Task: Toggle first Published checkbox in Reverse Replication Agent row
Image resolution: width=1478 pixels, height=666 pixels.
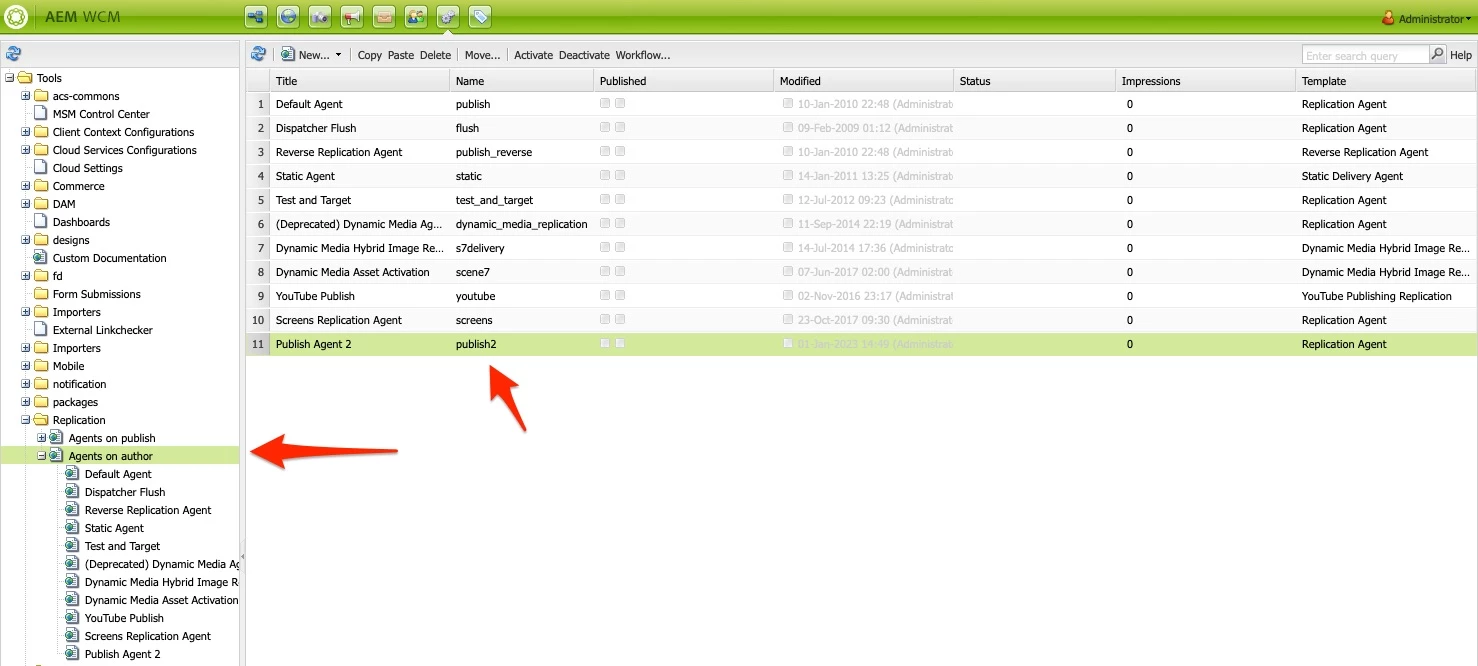Action: click(x=605, y=151)
